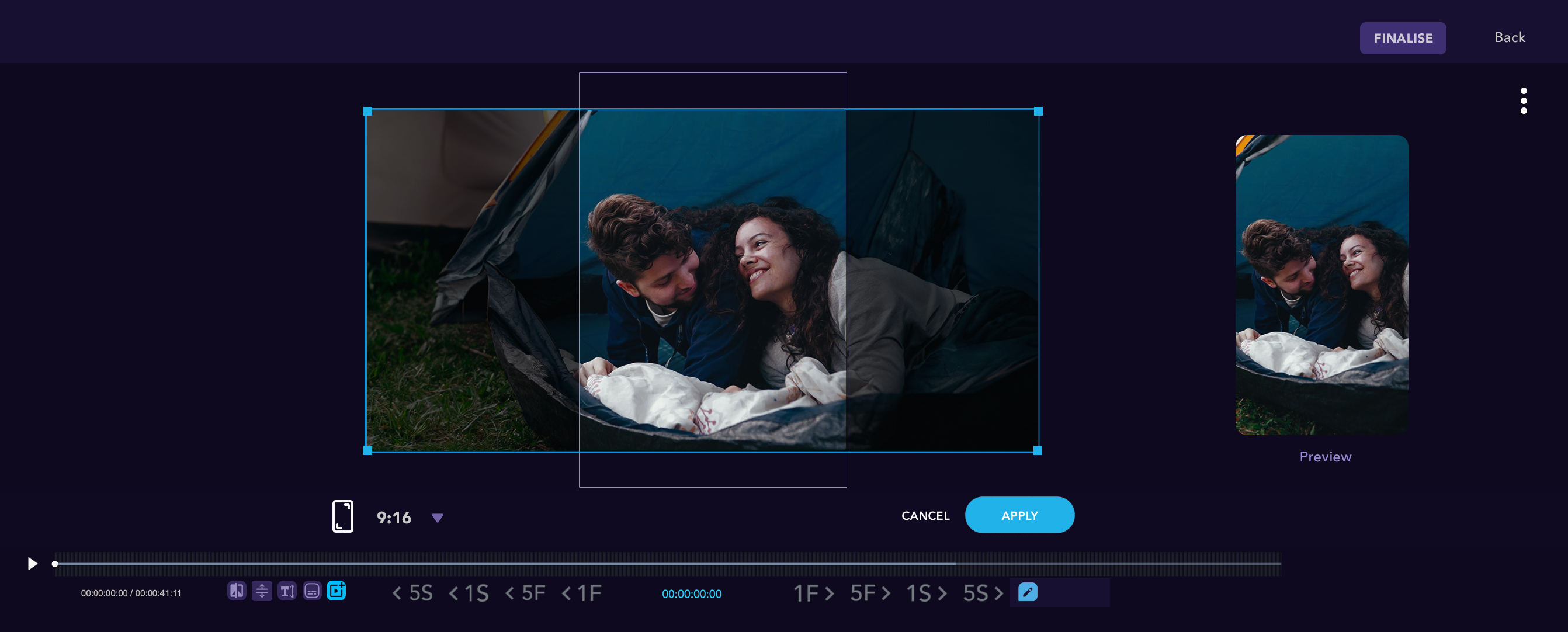Select the highlighted add video frame icon

337,591
